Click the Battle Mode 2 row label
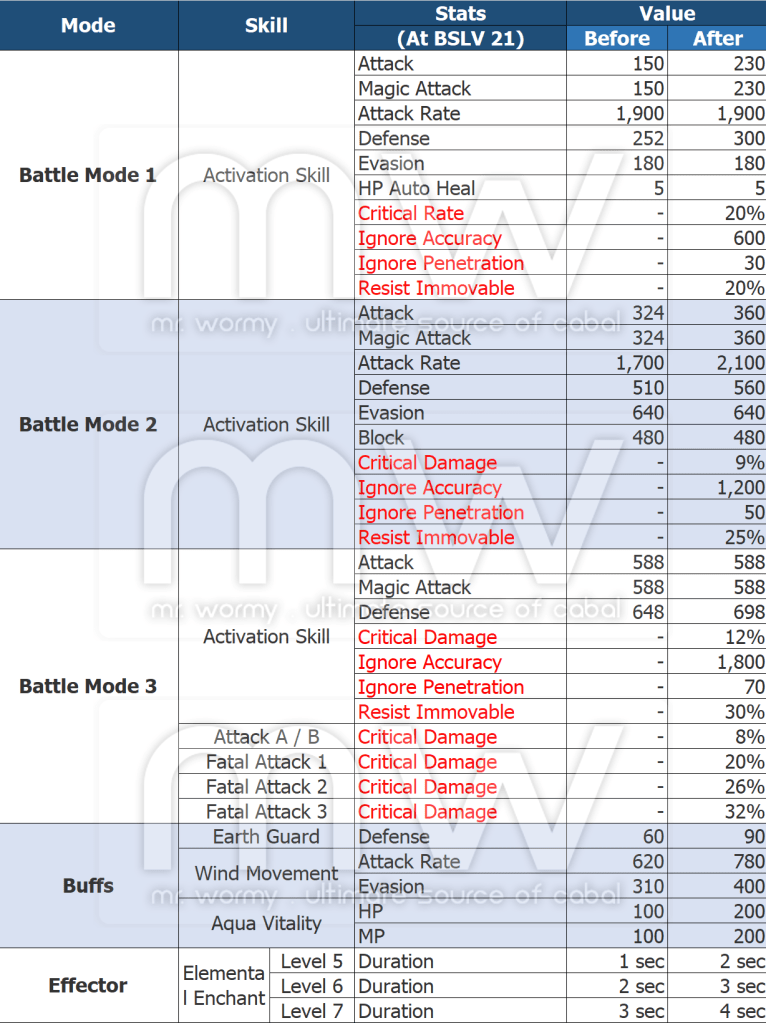The width and height of the screenshot is (766, 1023). 88,424
